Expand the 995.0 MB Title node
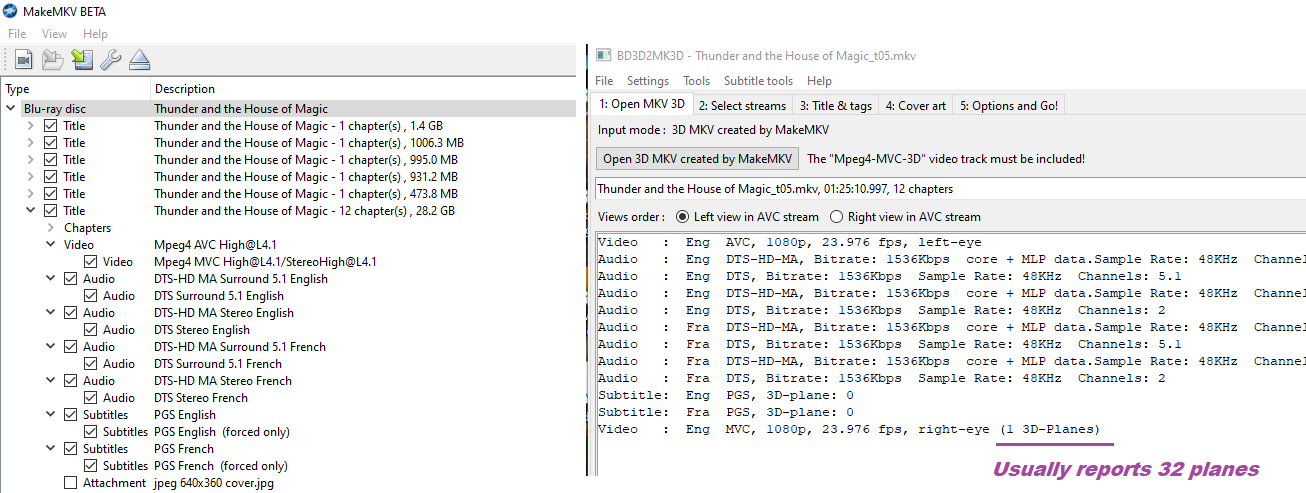The image size is (1306, 493). (x=31, y=160)
